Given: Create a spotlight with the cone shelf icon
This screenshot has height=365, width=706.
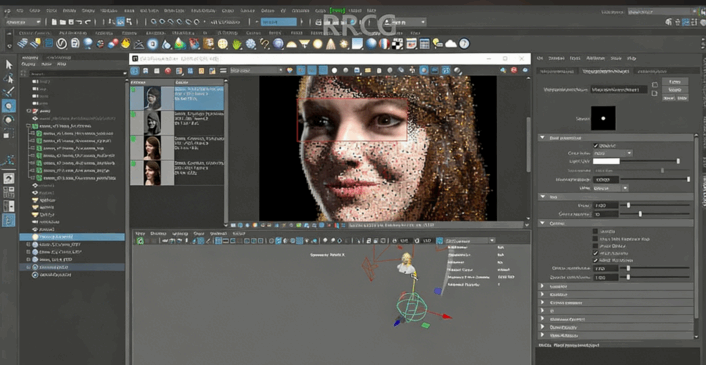Looking at the screenshot, I should pyautogui.click(x=331, y=43).
